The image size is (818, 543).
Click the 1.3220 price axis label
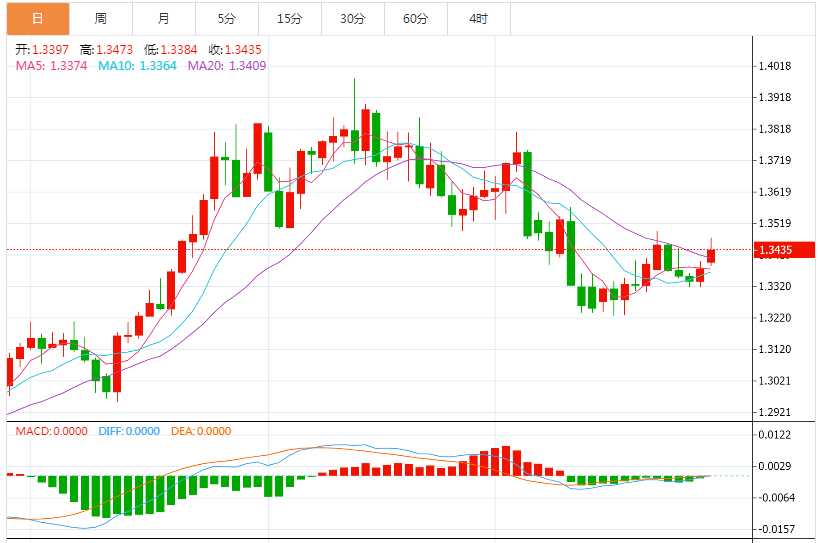coord(775,318)
